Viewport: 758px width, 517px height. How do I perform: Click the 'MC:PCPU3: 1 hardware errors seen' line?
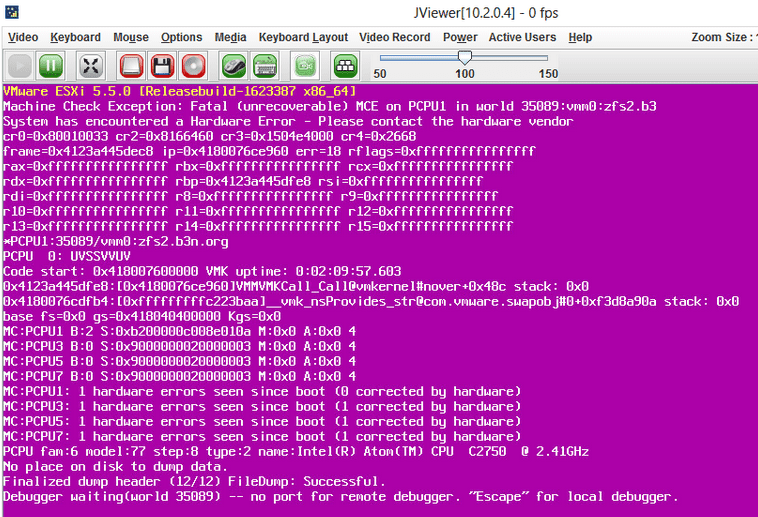[262, 406]
